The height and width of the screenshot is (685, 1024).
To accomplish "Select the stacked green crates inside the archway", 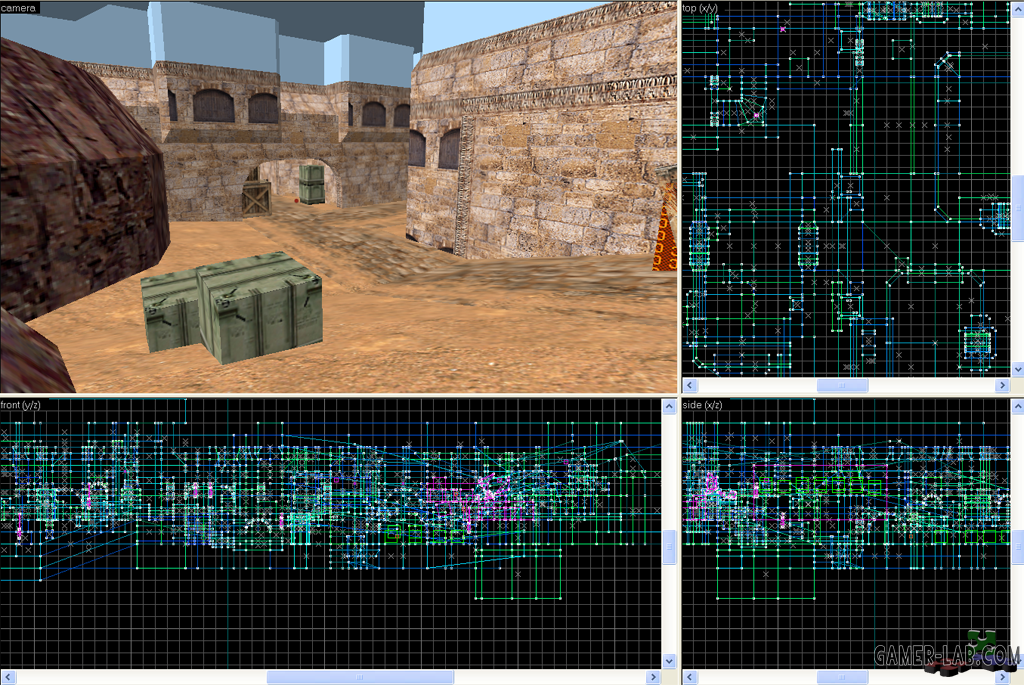I will 312,184.
